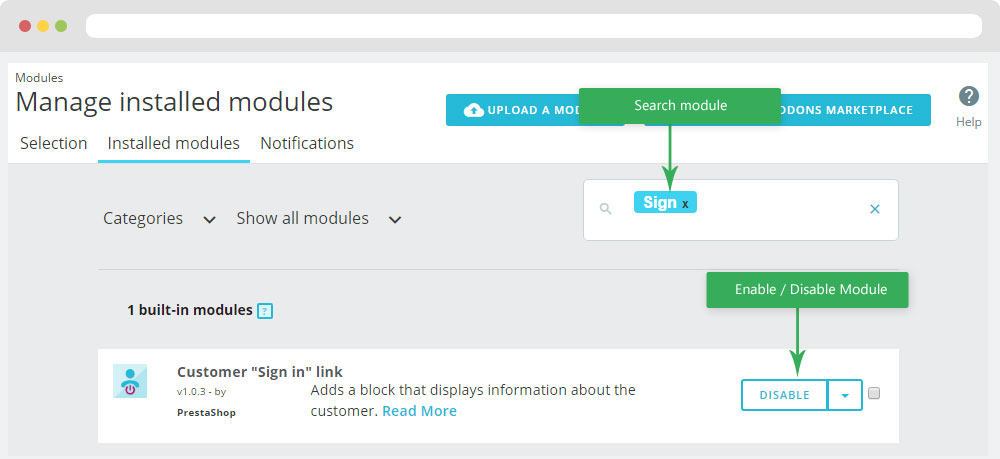The height and width of the screenshot is (459, 1000).
Task: Click the v1.0.3 version text
Action: [191, 392]
